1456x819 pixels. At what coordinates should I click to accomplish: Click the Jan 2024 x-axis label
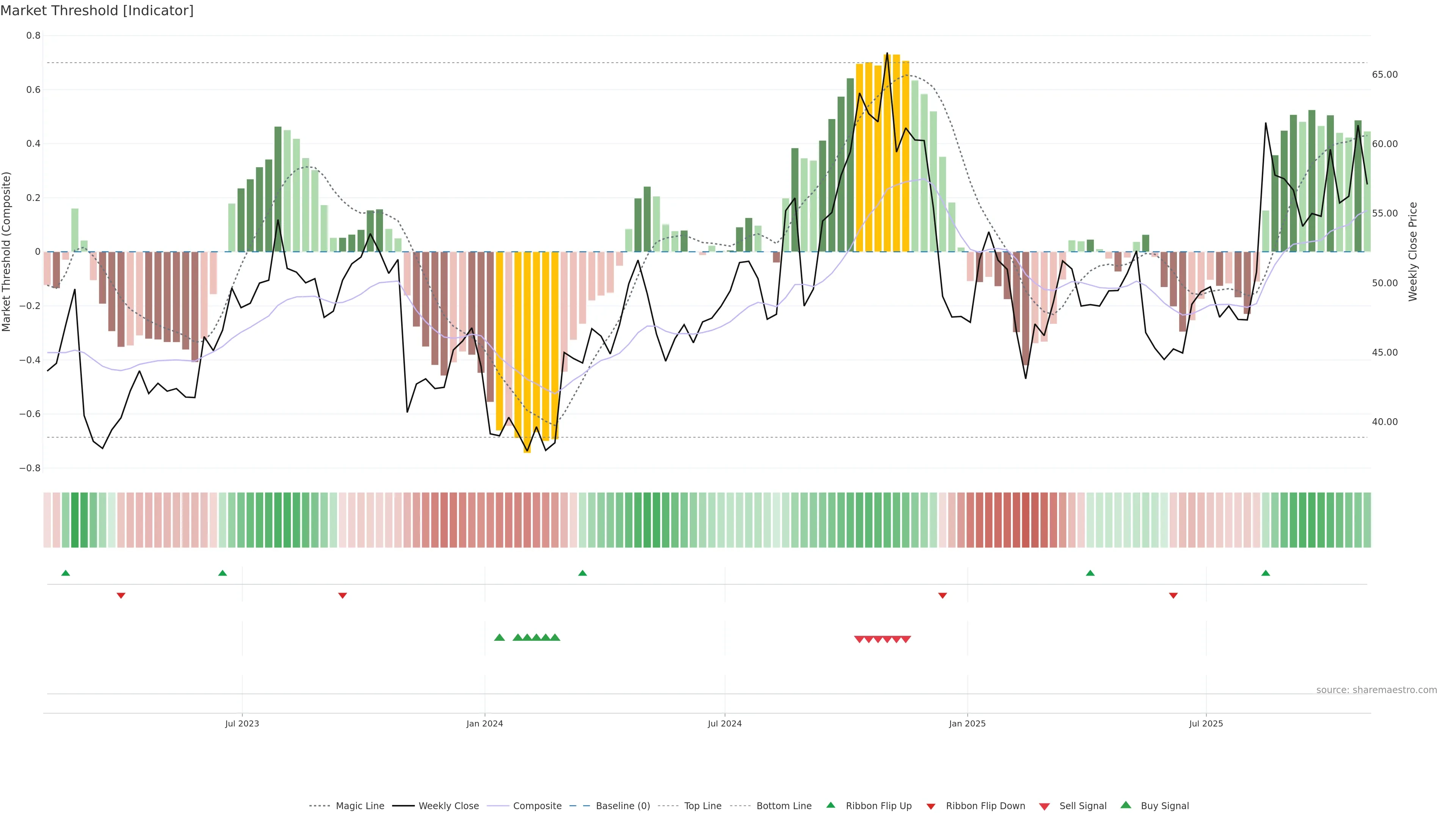485,723
